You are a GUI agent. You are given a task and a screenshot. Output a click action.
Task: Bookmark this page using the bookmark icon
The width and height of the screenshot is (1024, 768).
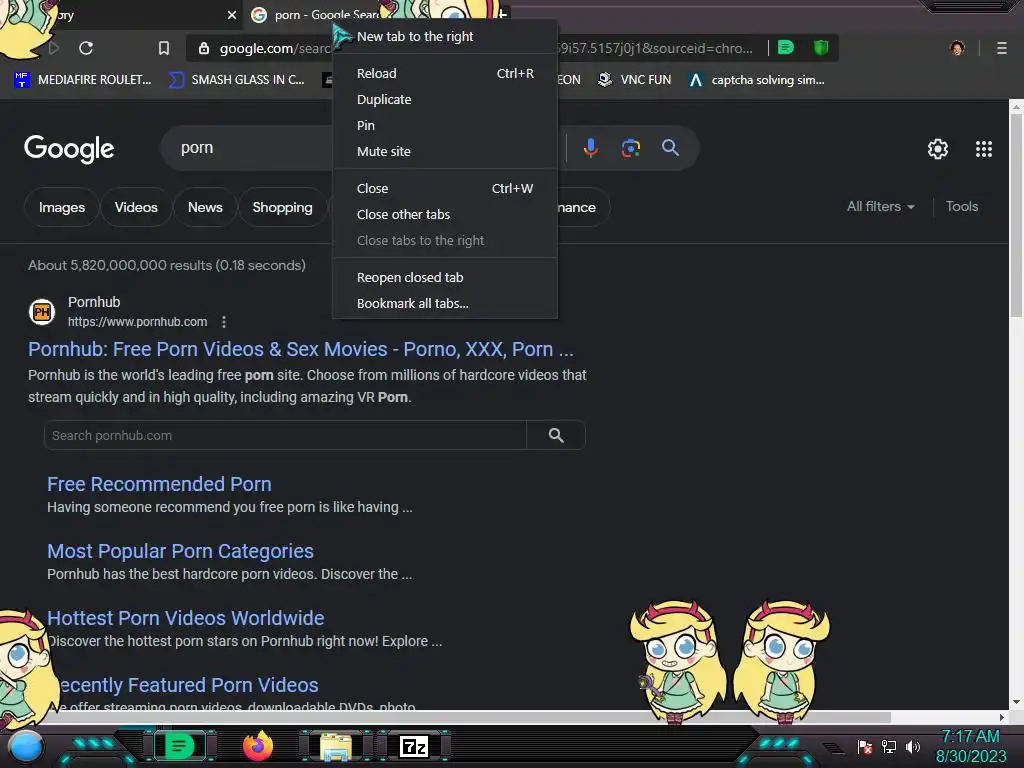coord(164,48)
